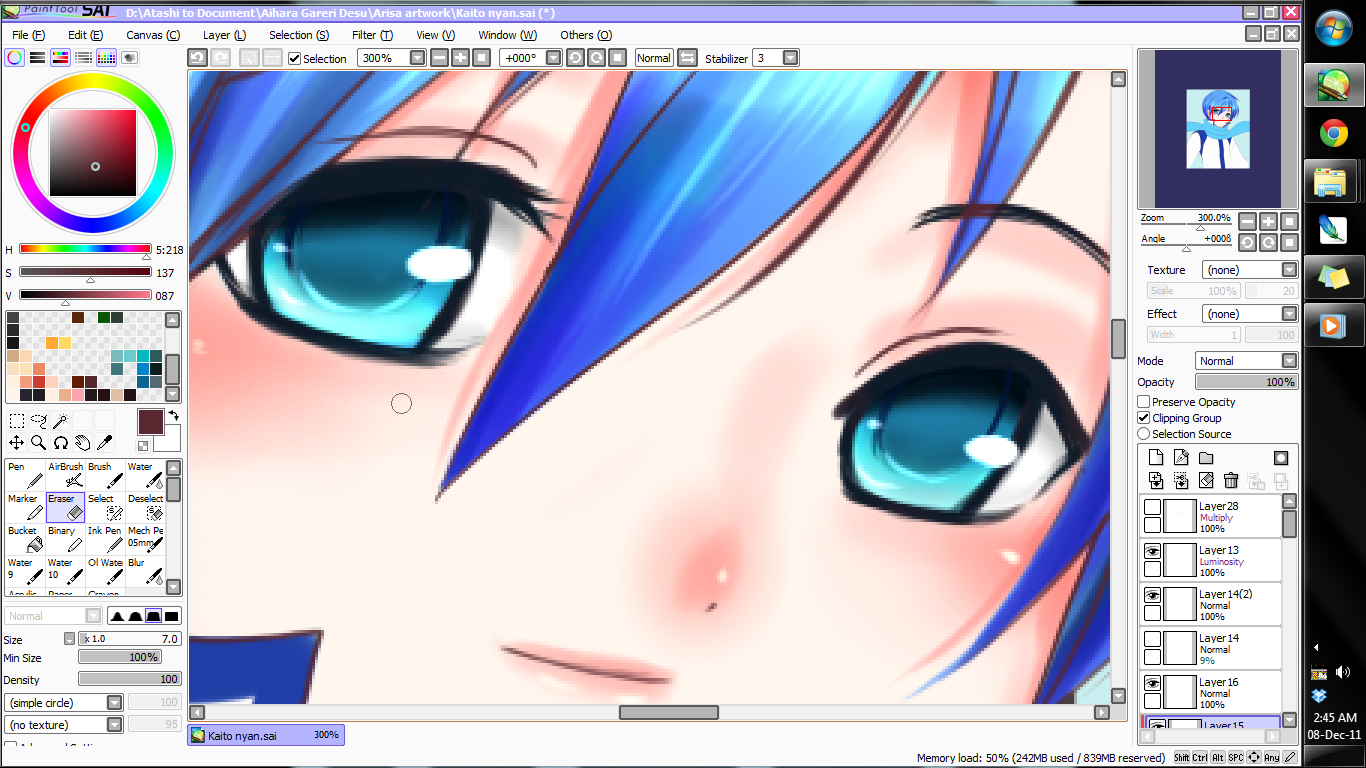
Task: Create a new layer folder
Action: [1206, 458]
